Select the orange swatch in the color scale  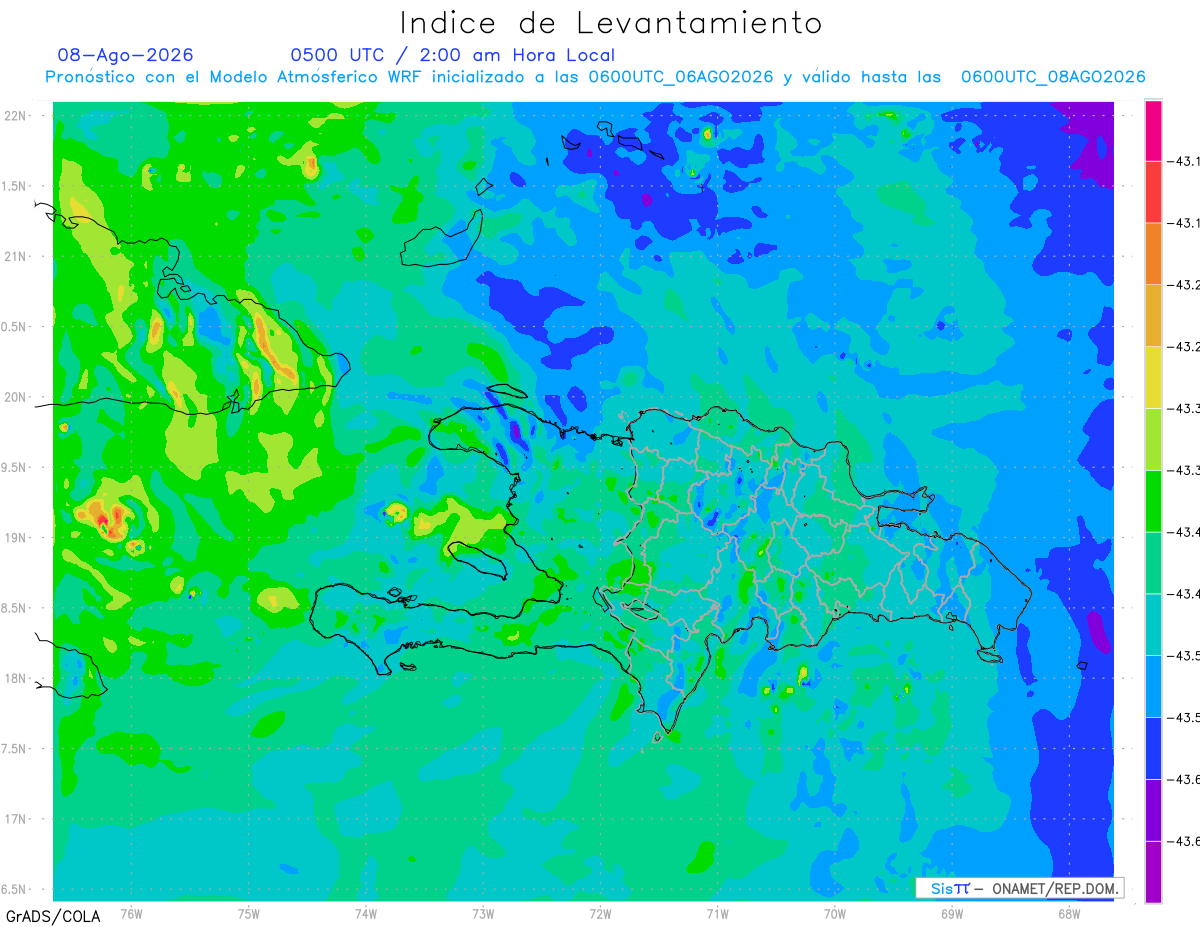coord(1153,254)
